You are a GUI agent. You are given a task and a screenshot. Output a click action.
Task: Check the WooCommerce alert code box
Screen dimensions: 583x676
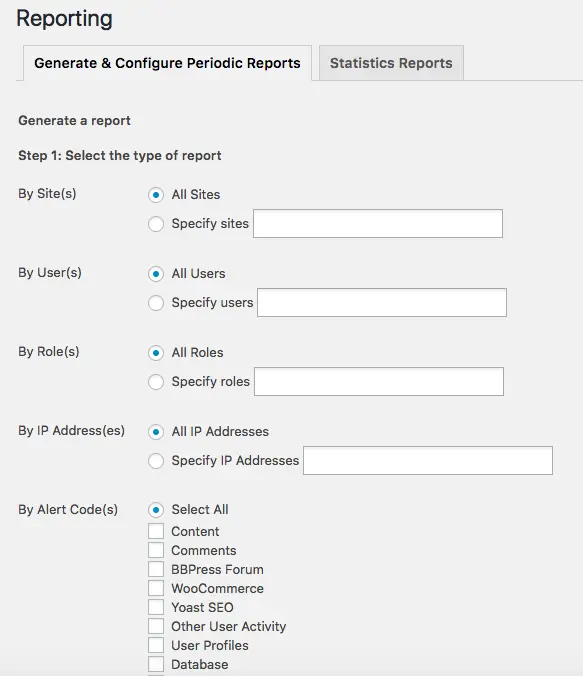coord(156,588)
